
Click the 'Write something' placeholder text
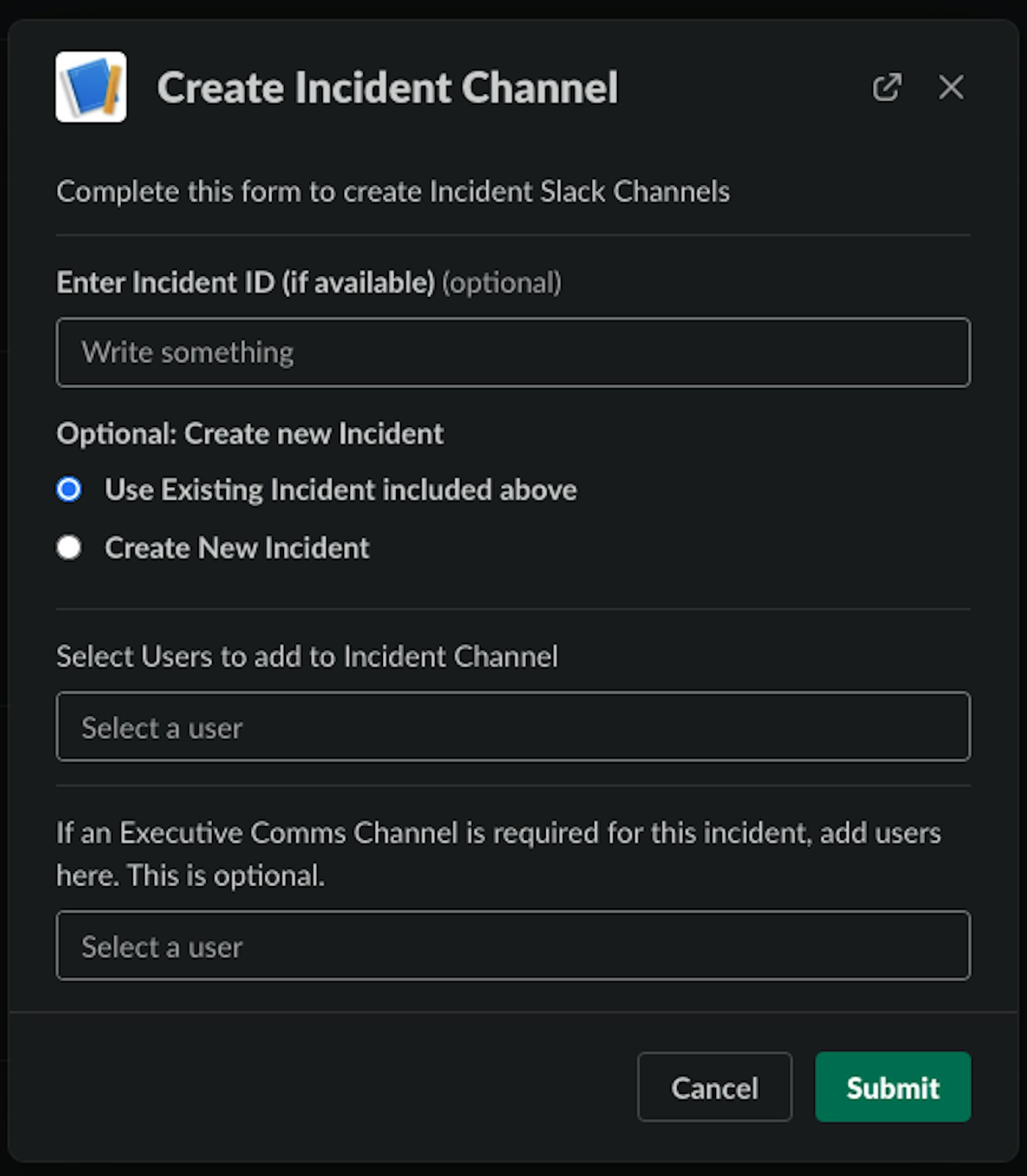pos(188,353)
